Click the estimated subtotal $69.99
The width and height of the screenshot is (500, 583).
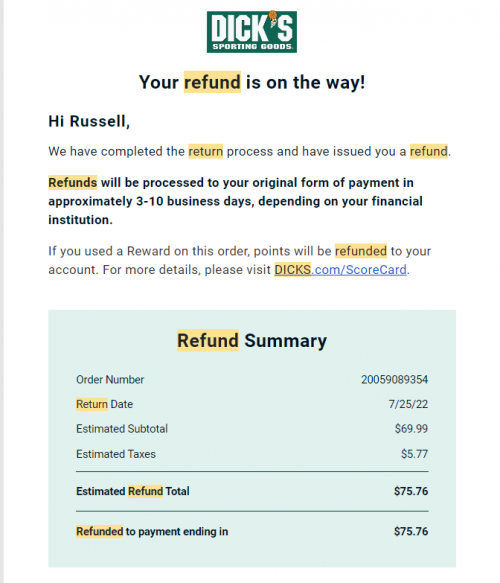coord(411,429)
